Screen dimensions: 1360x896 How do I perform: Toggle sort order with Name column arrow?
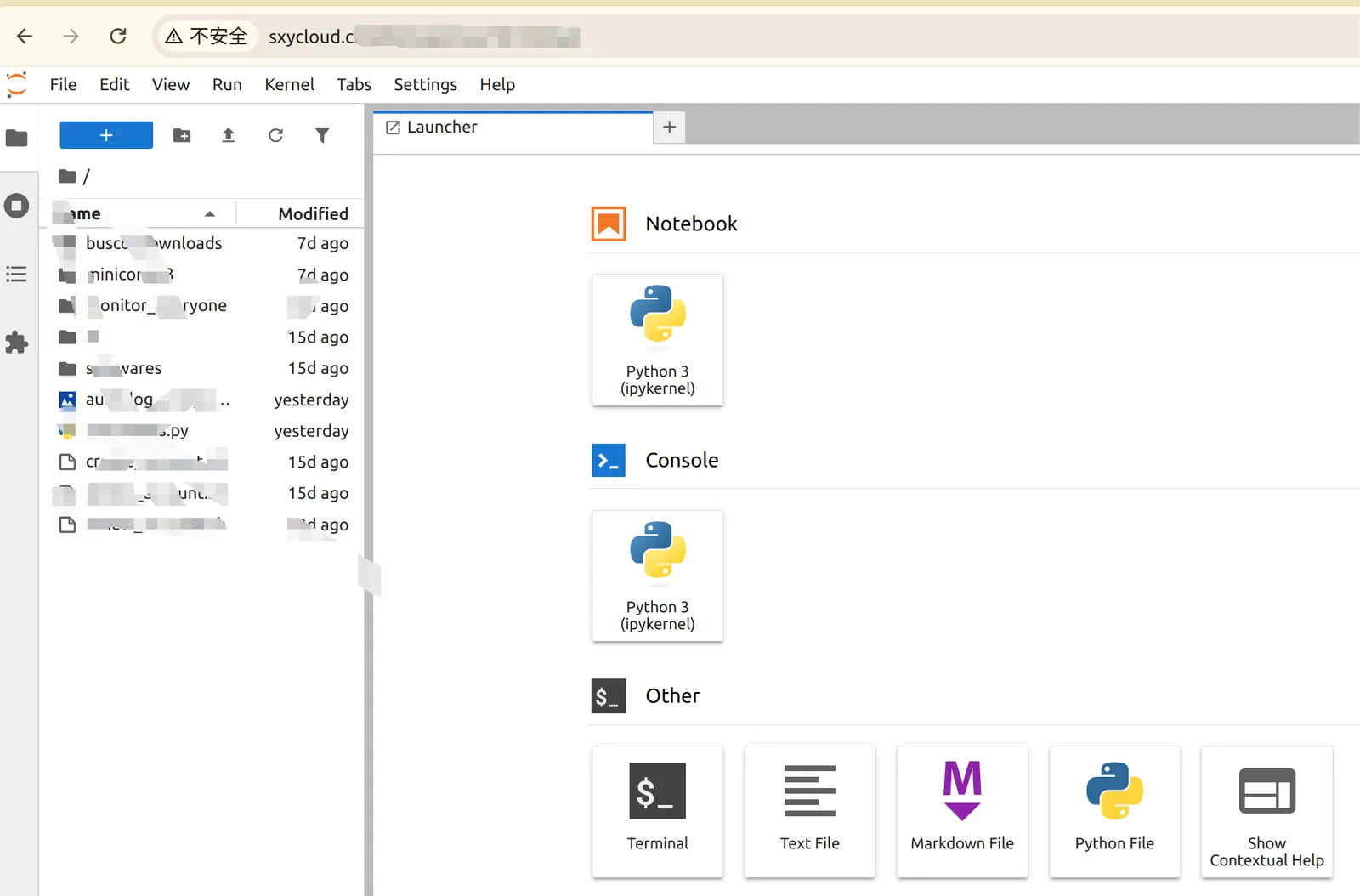[209, 214]
